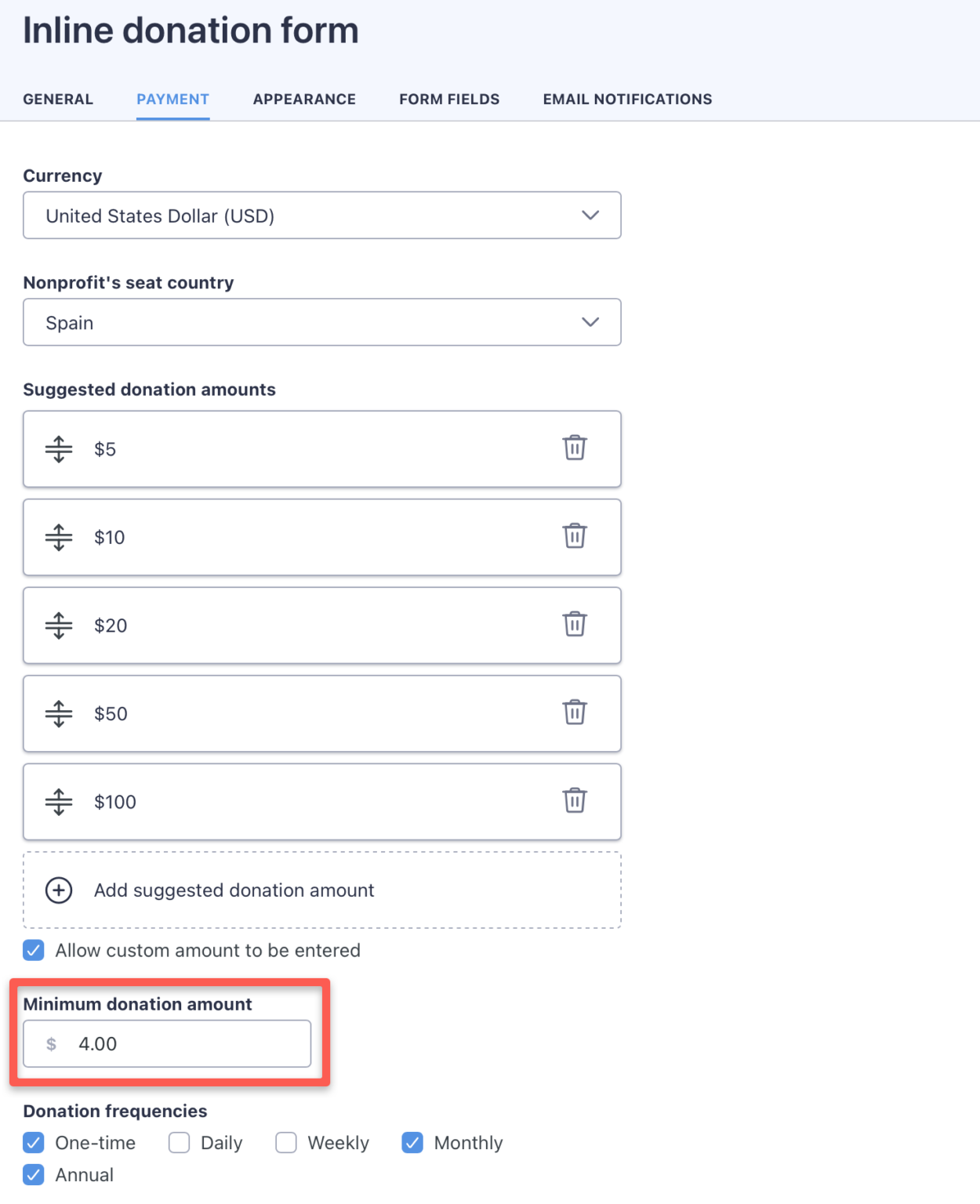
Task: Delete the $5 suggested amount
Action: (x=576, y=448)
